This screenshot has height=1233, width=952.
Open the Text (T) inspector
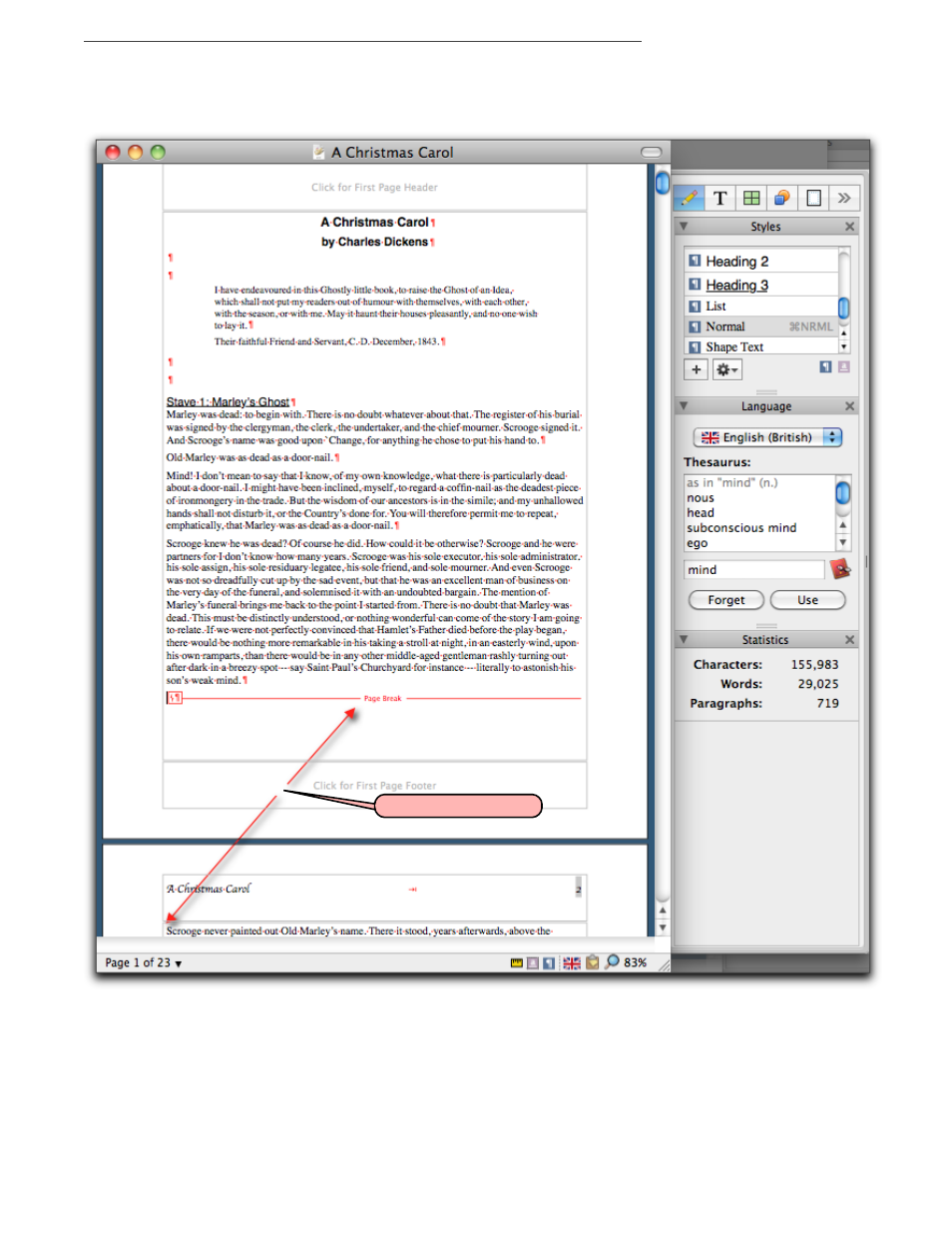(x=720, y=198)
